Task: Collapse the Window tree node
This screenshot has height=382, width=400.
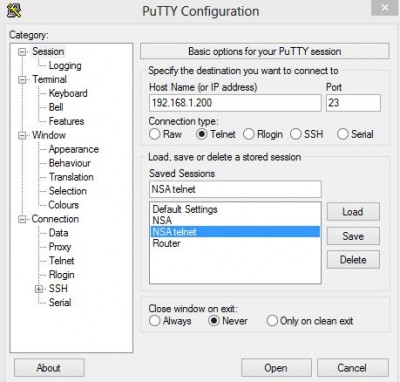Action: 22,135
